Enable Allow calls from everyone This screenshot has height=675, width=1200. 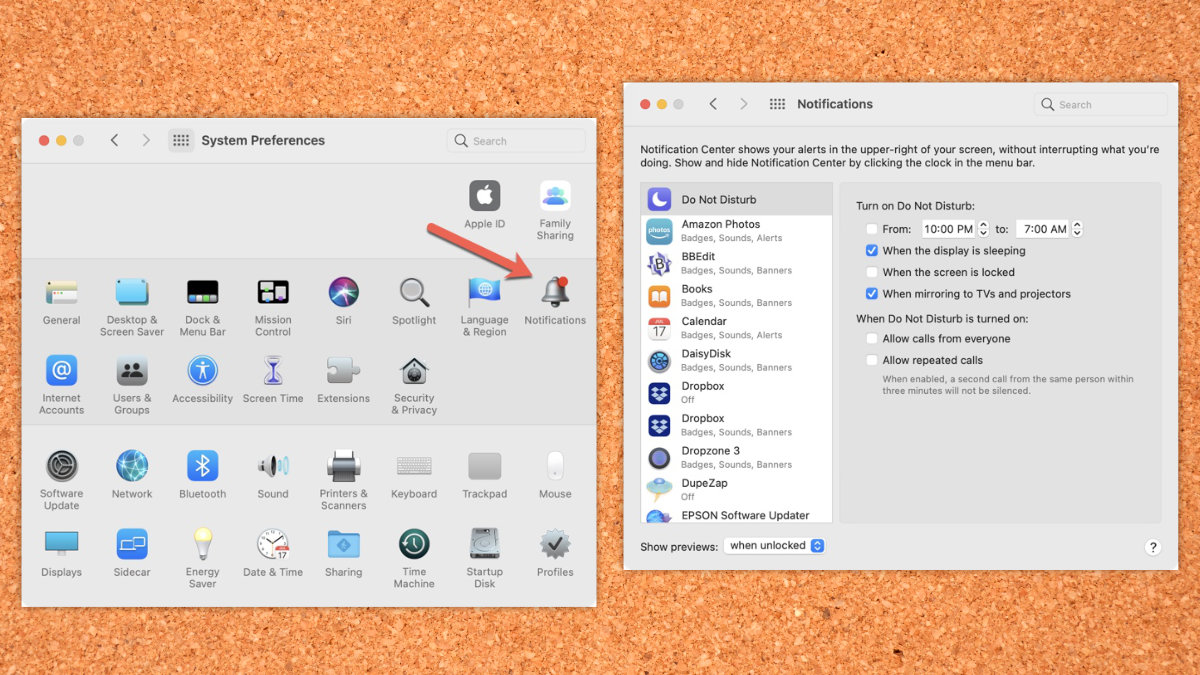click(x=872, y=339)
